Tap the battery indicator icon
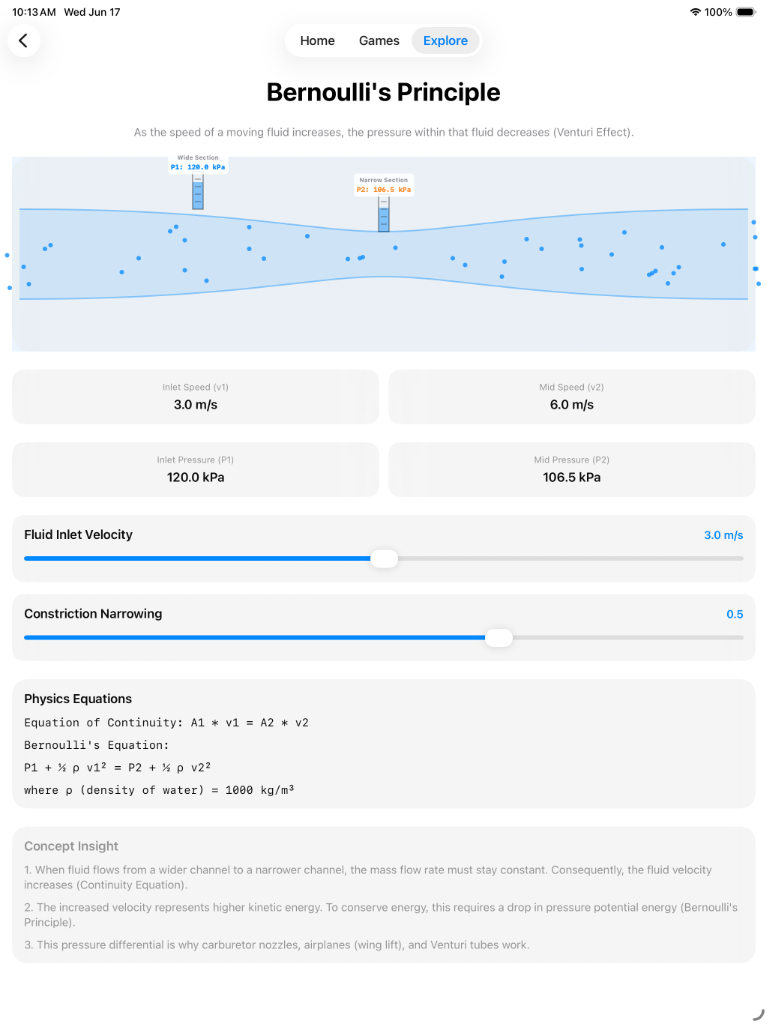 pyautogui.click(x=745, y=12)
